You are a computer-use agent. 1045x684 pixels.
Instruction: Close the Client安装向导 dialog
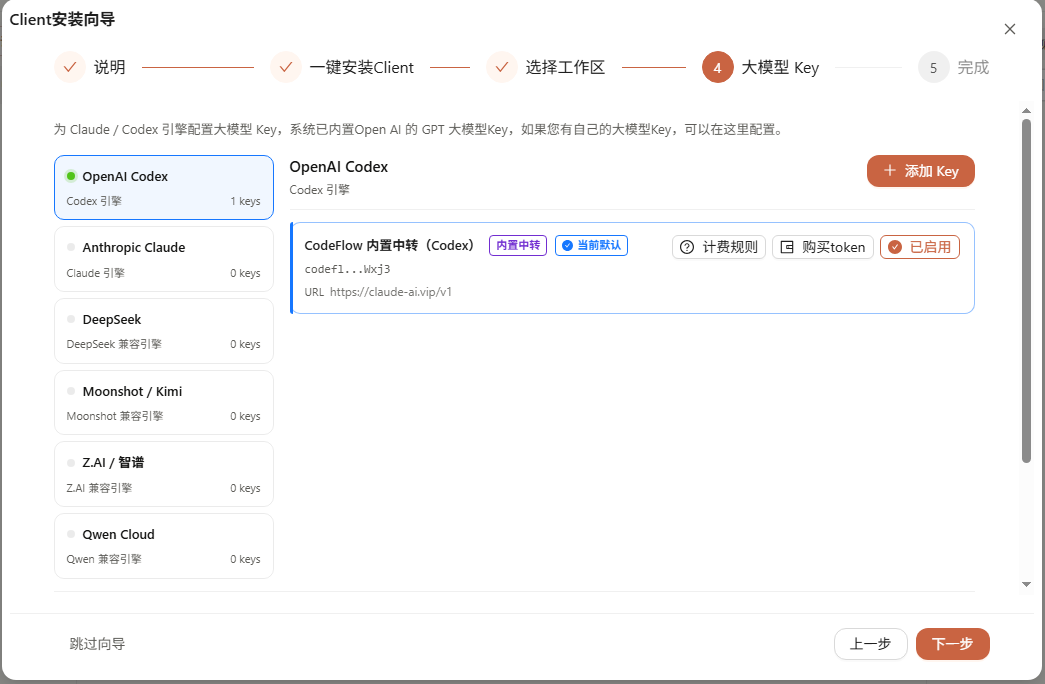point(1010,29)
